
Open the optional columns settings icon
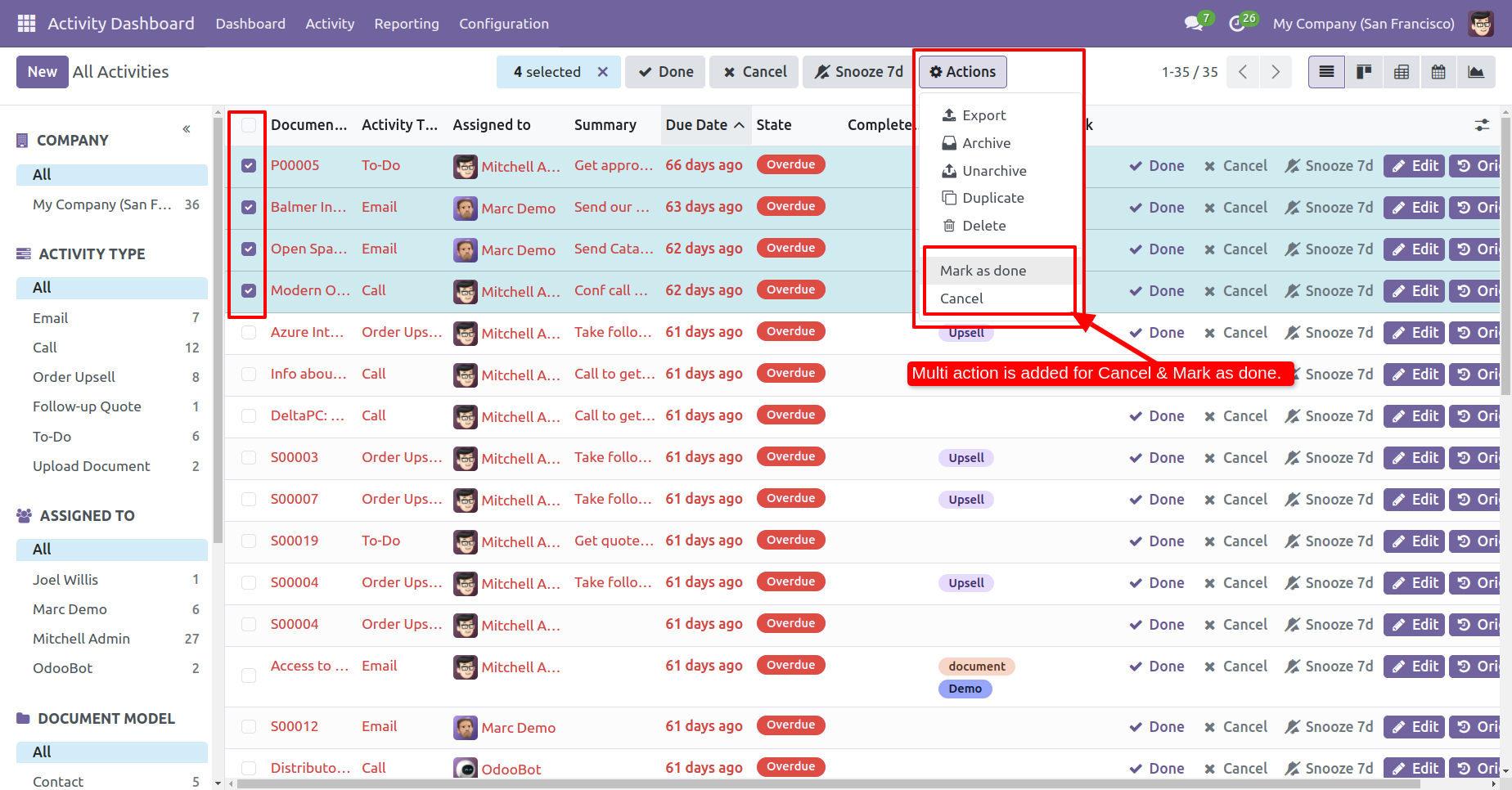click(1482, 125)
